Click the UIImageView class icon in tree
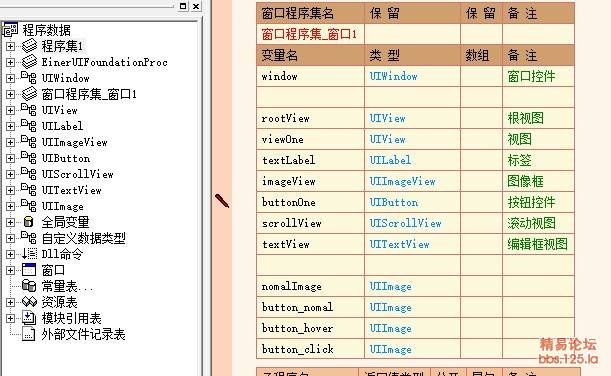Viewport: 611px width, 376px height. pos(29,142)
